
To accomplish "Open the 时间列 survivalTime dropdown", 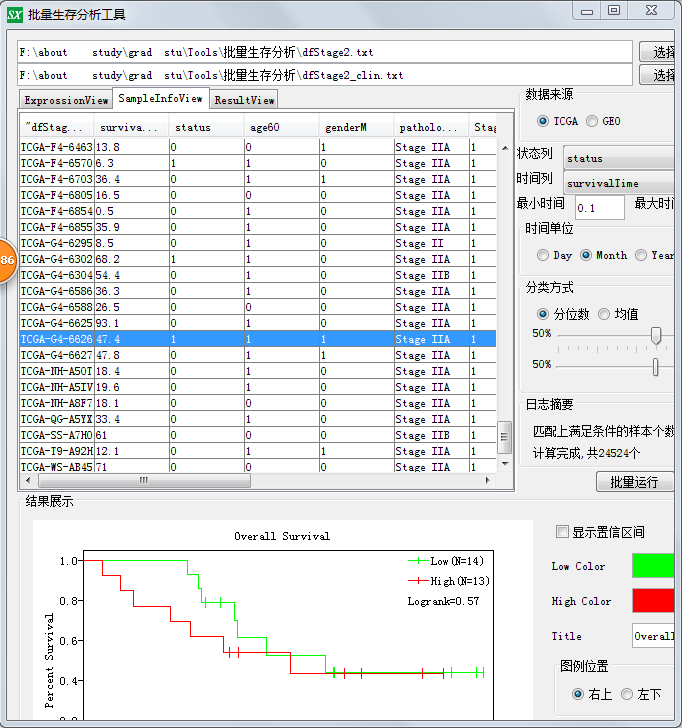I will pyautogui.click(x=618, y=184).
